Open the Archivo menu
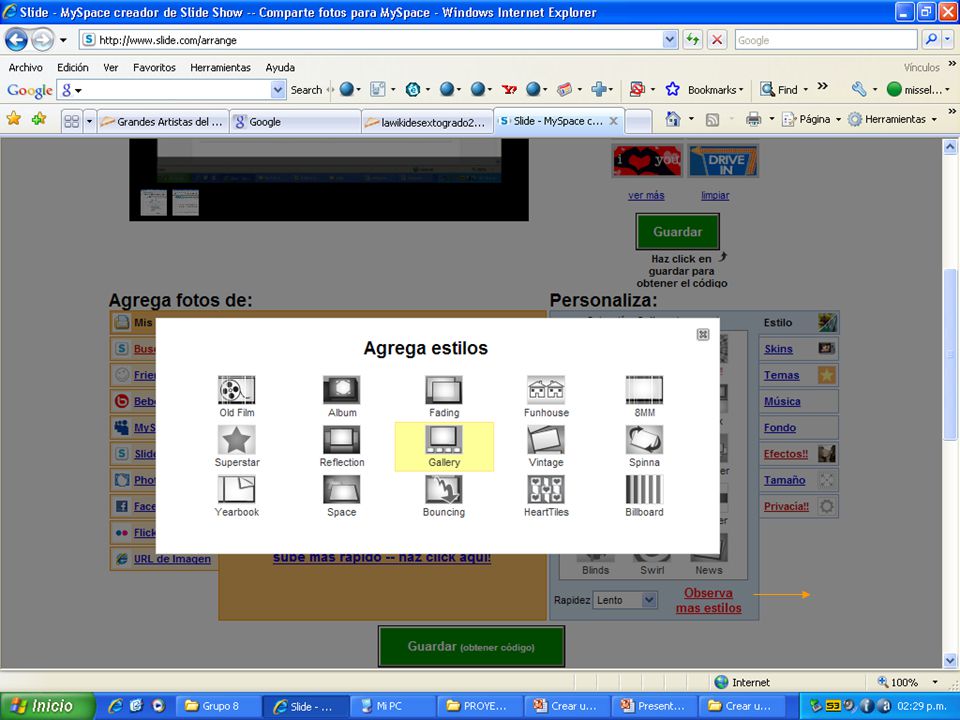The height and width of the screenshot is (720, 960). [26, 67]
